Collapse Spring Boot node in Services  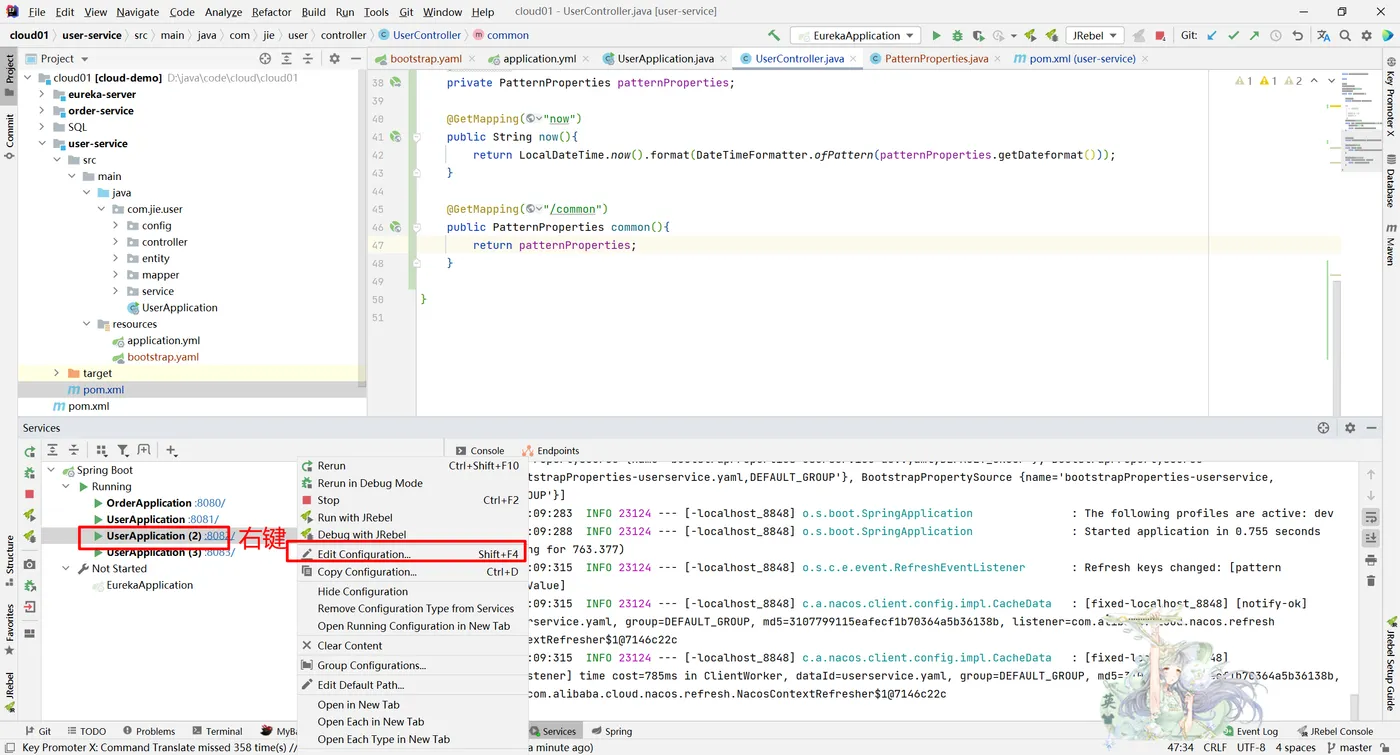click(52, 471)
